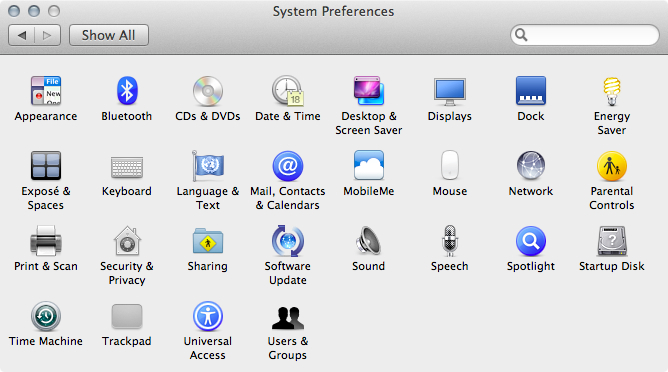Viewport: 668px width, 372px height.
Task: Minimize the System Preferences window
Action: [x=34, y=11]
